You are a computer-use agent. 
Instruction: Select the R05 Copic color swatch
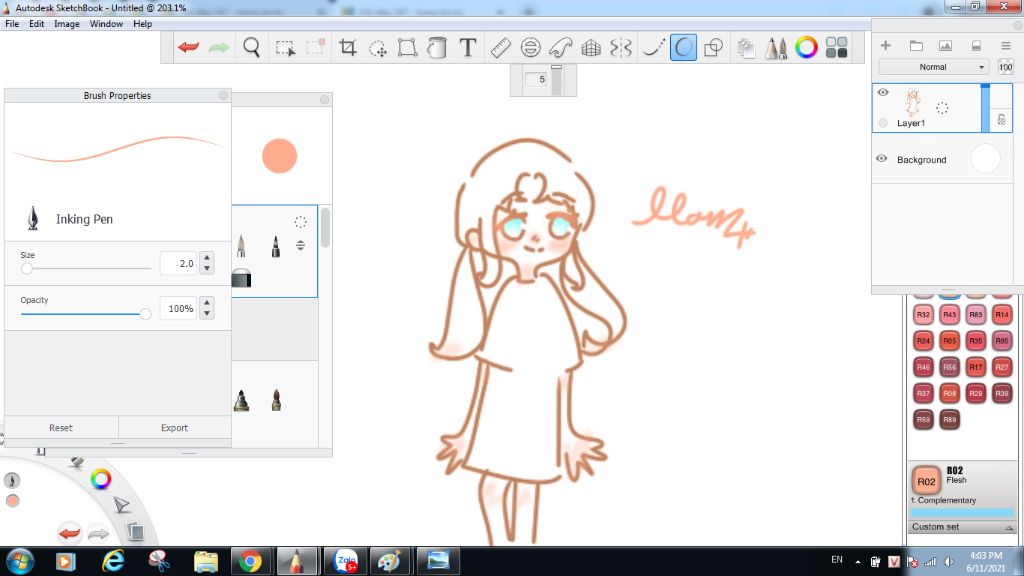[950, 340]
